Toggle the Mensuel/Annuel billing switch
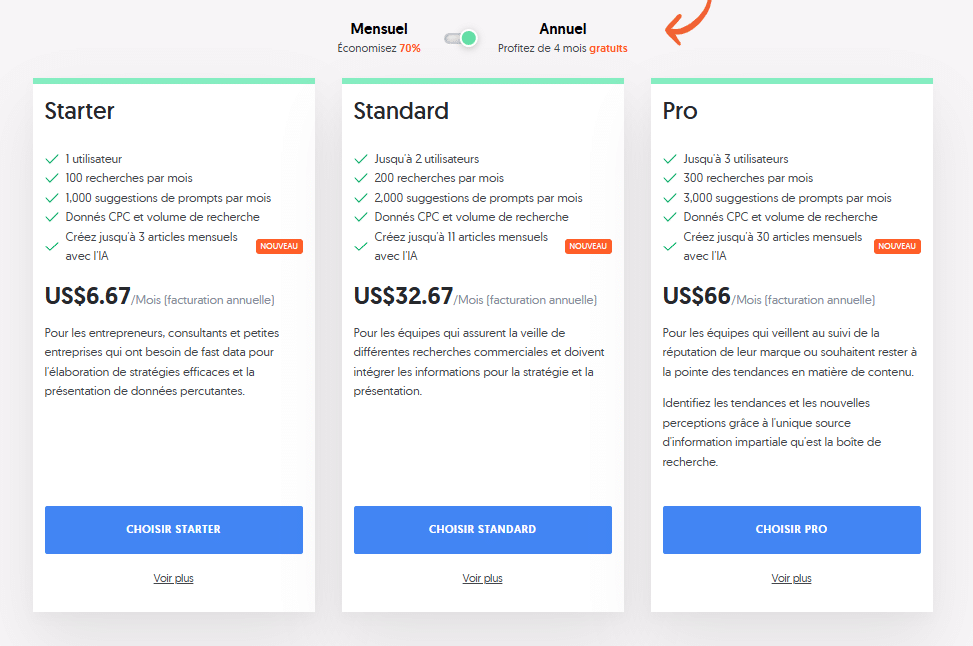 461,38
